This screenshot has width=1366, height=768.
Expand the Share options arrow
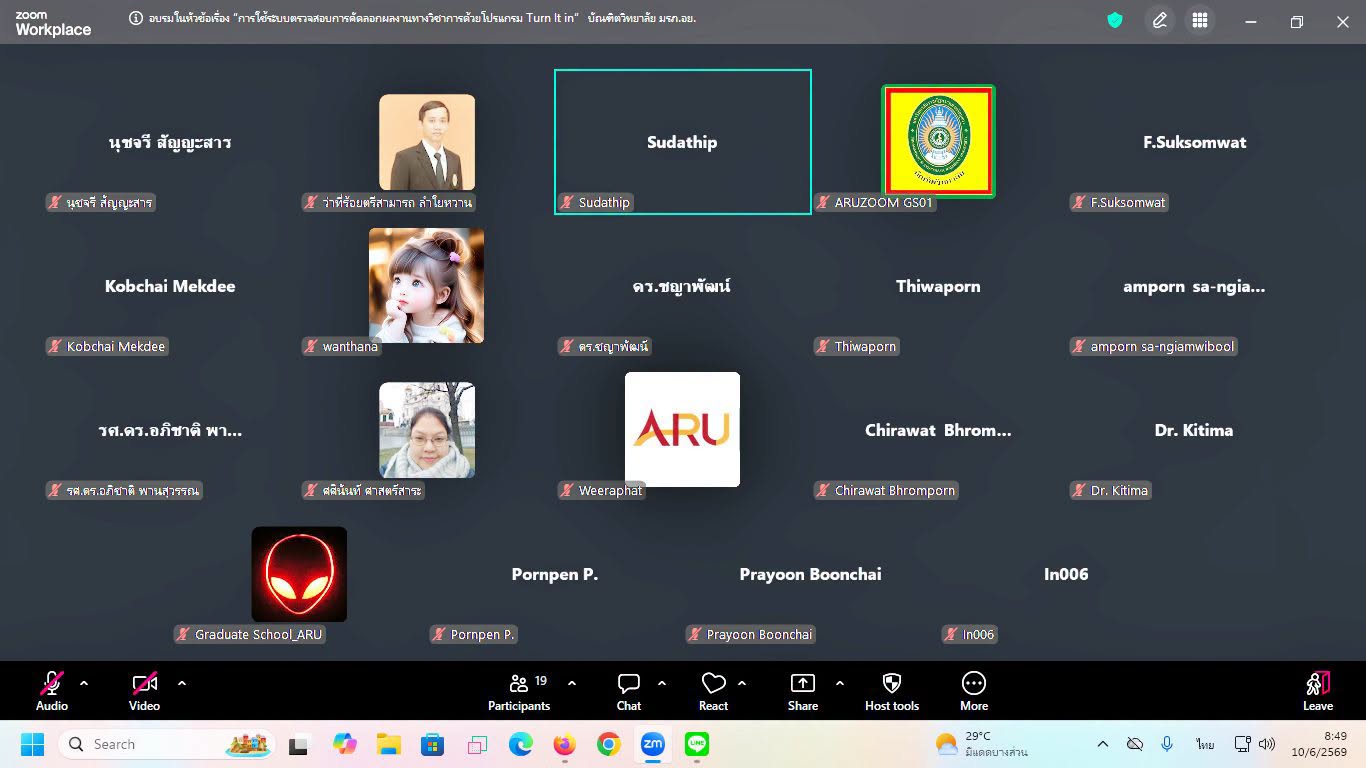click(x=840, y=684)
